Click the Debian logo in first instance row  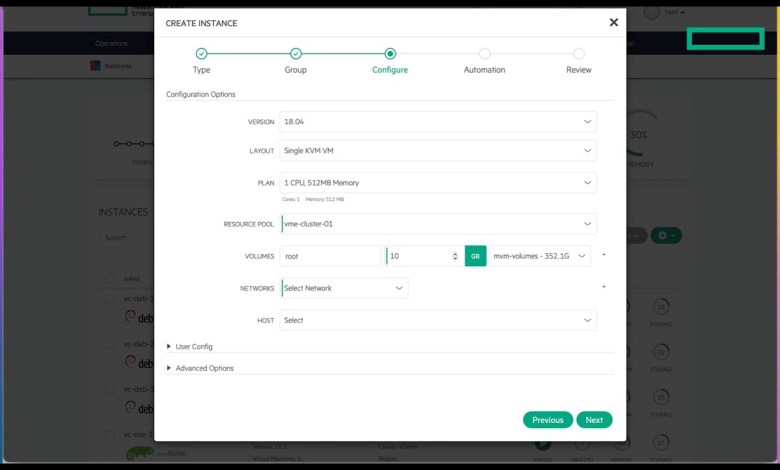coord(139,317)
